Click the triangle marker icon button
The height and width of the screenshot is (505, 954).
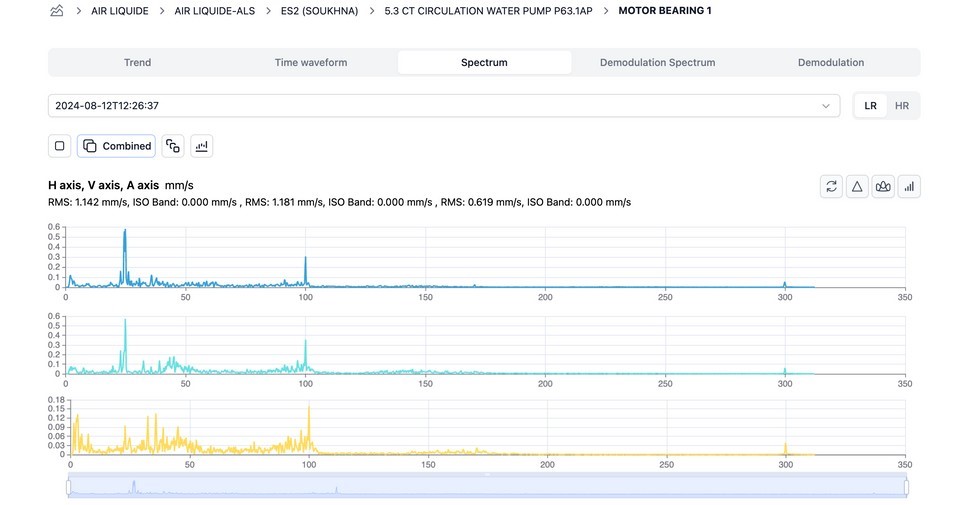(x=857, y=186)
